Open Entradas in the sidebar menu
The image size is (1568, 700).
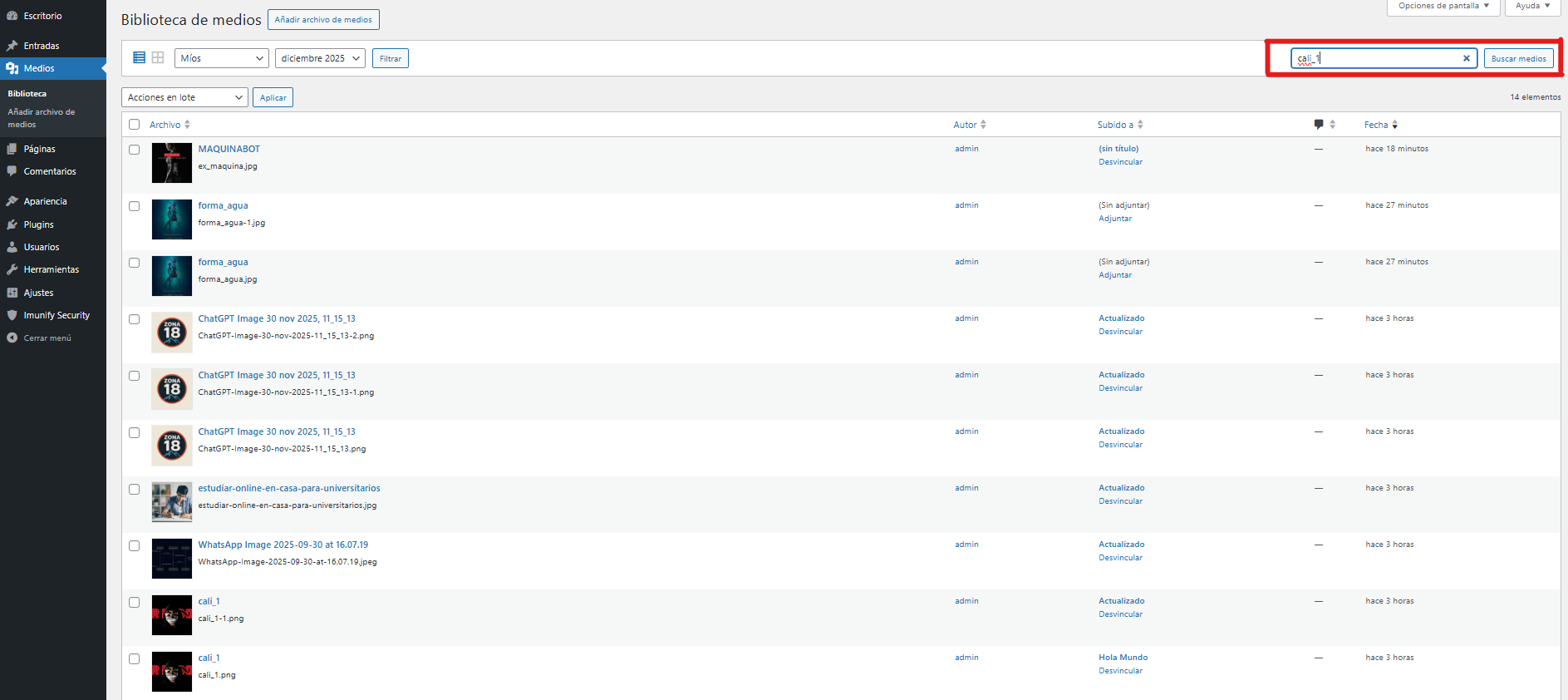[42, 46]
